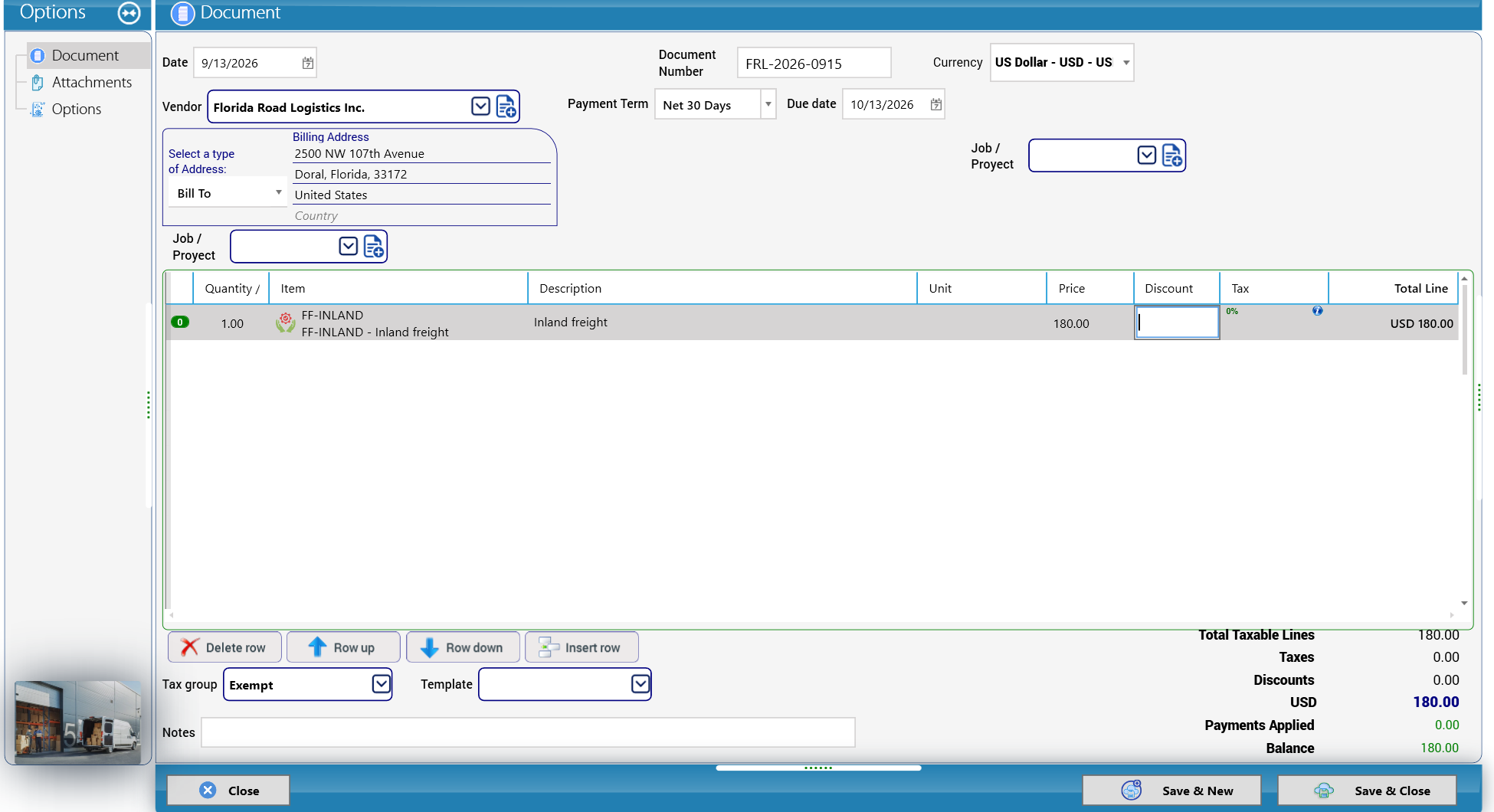Image resolution: width=1494 pixels, height=812 pixels.
Task: Click the Discount cell in the item row
Action: (x=1177, y=323)
